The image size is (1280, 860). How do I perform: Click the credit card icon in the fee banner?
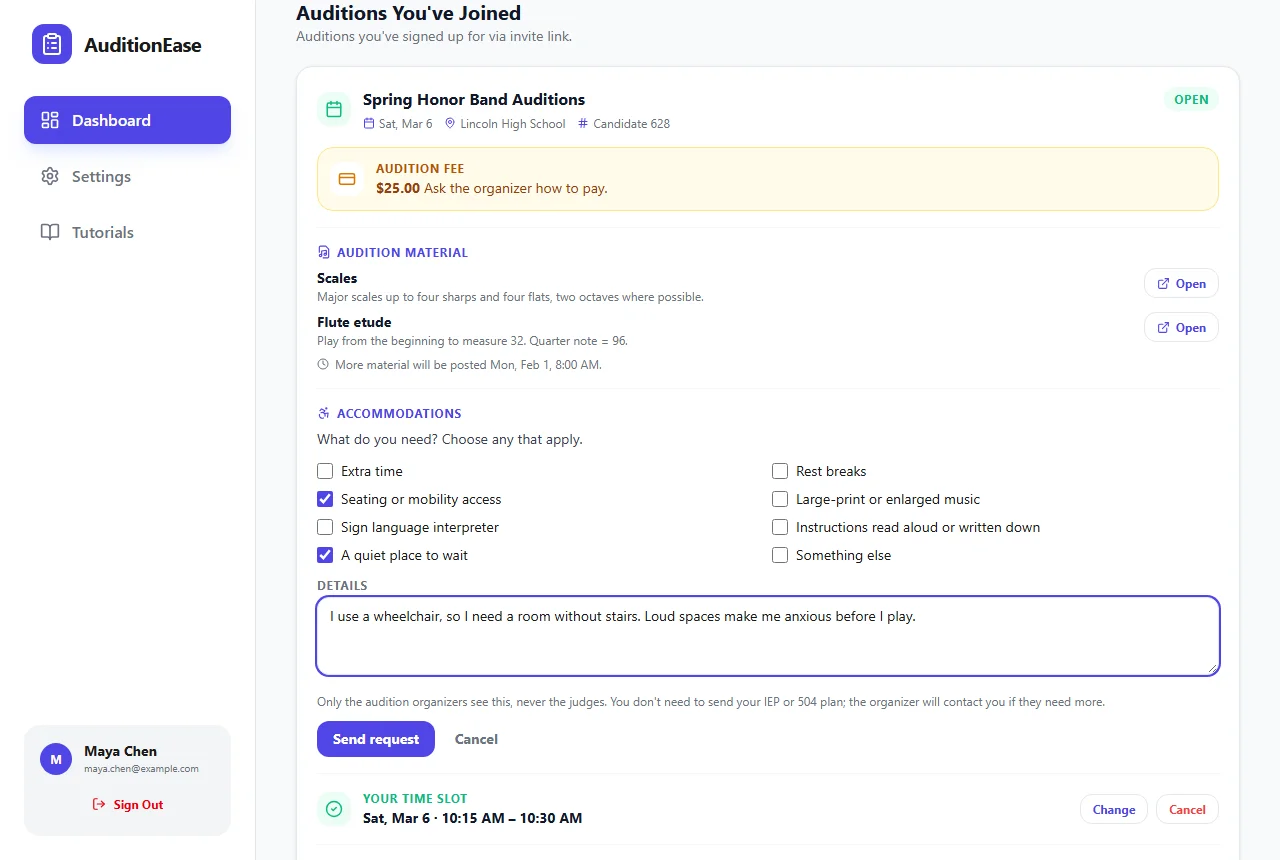(347, 179)
